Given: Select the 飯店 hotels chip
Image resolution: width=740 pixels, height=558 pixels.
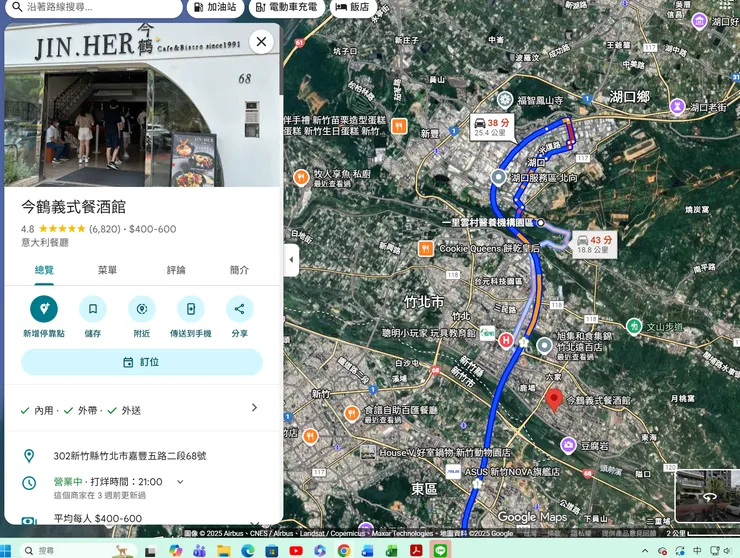Looking at the screenshot, I should [x=353, y=7].
